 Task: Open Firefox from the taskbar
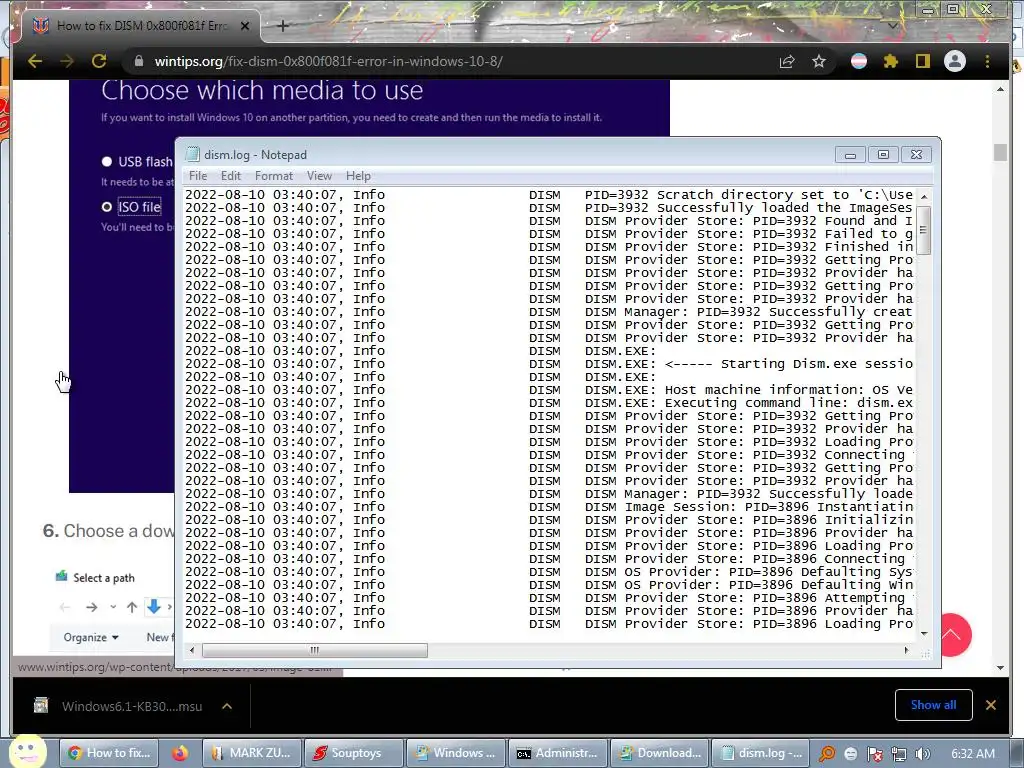pyautogui.click(x=180, y=753)
